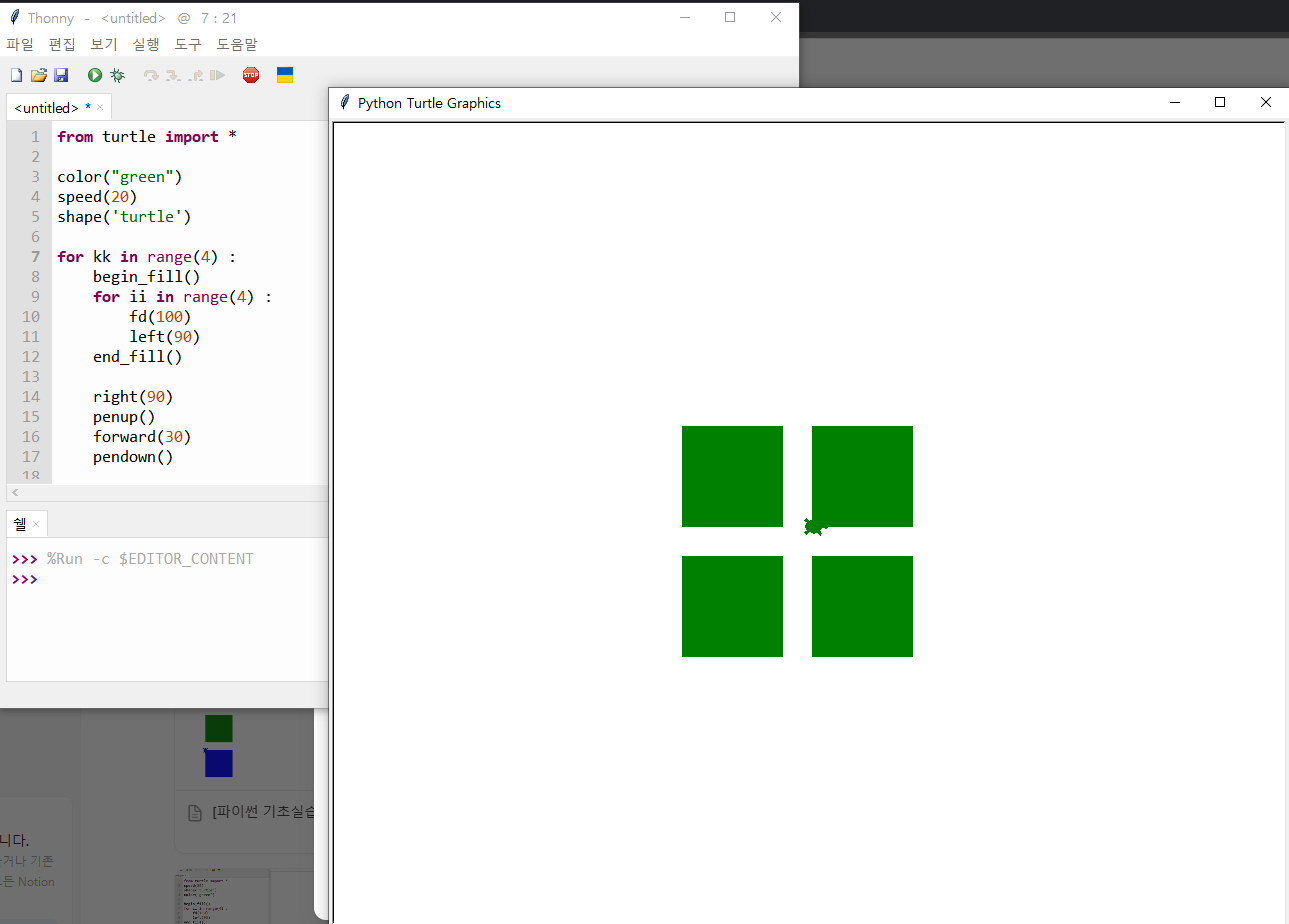This screenshot has width=1289, height=924.
Task: Click code line 'from turtle import *'
Action: tap(147, 137)
